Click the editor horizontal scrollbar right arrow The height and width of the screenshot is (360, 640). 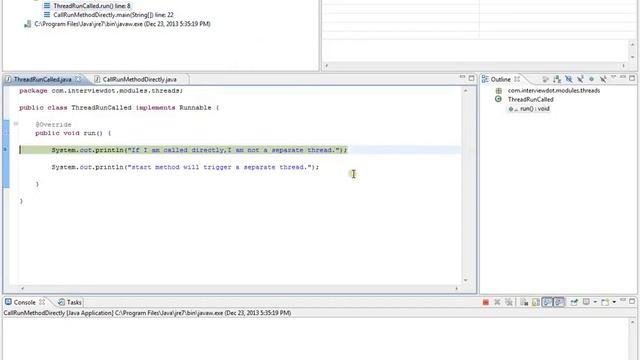tap(457, 288)
